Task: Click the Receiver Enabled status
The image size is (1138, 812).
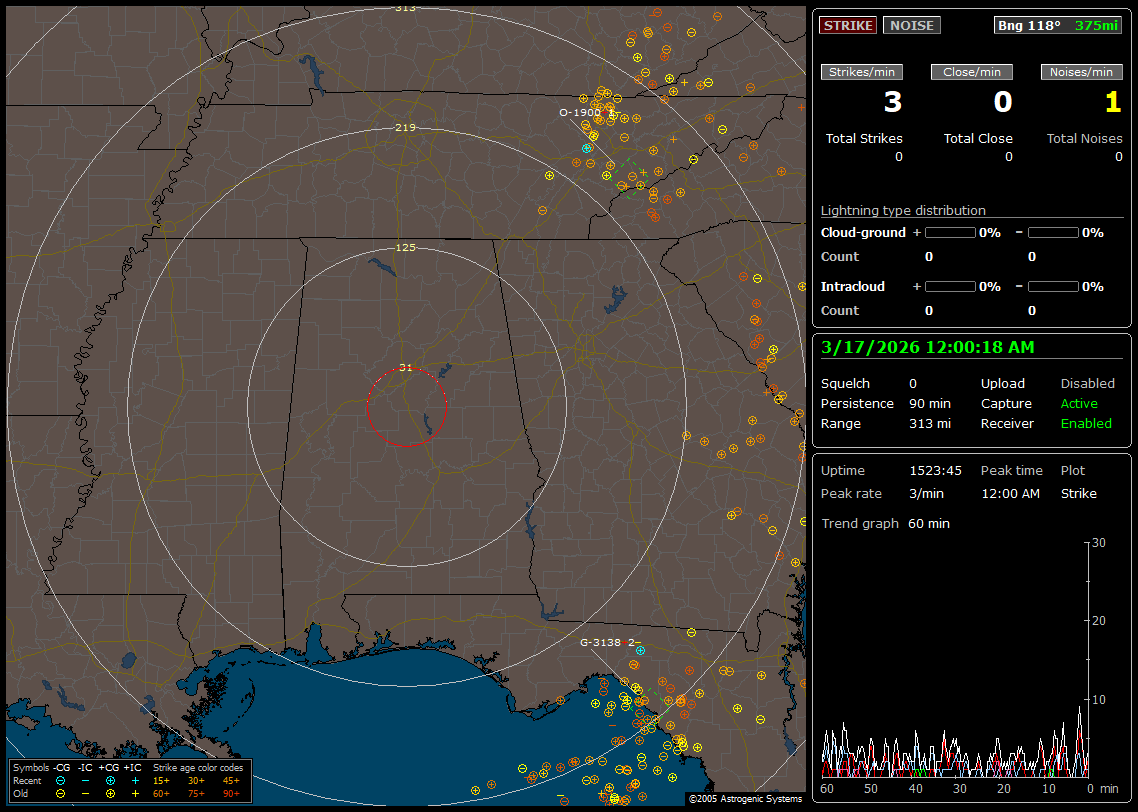Action: 1086,423
